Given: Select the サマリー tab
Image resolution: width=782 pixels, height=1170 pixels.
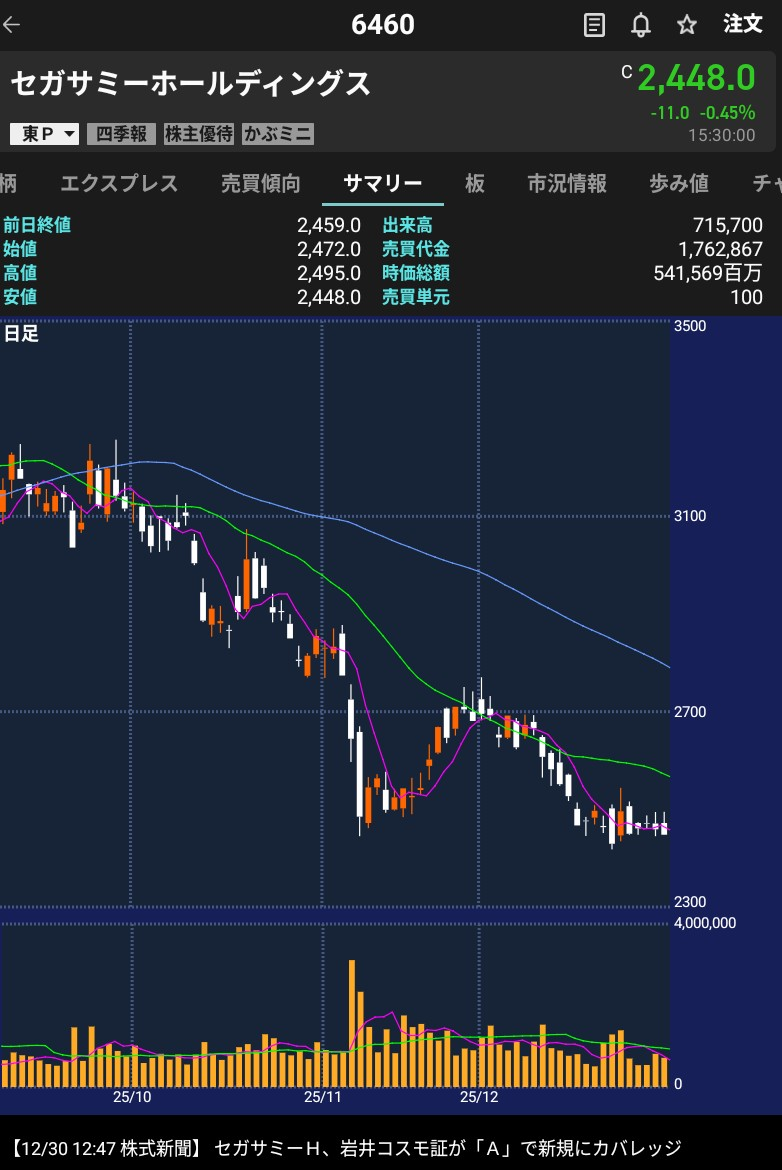Looking at the screenshot, I should pyautogui.click(x=383, y=184).
